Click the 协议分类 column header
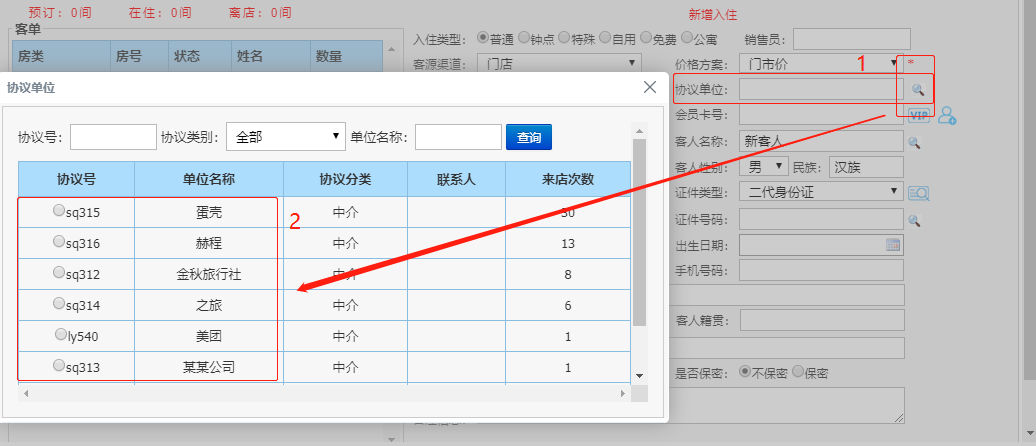Viewport: 1036px width, 446px height. (x=346, y=179)
